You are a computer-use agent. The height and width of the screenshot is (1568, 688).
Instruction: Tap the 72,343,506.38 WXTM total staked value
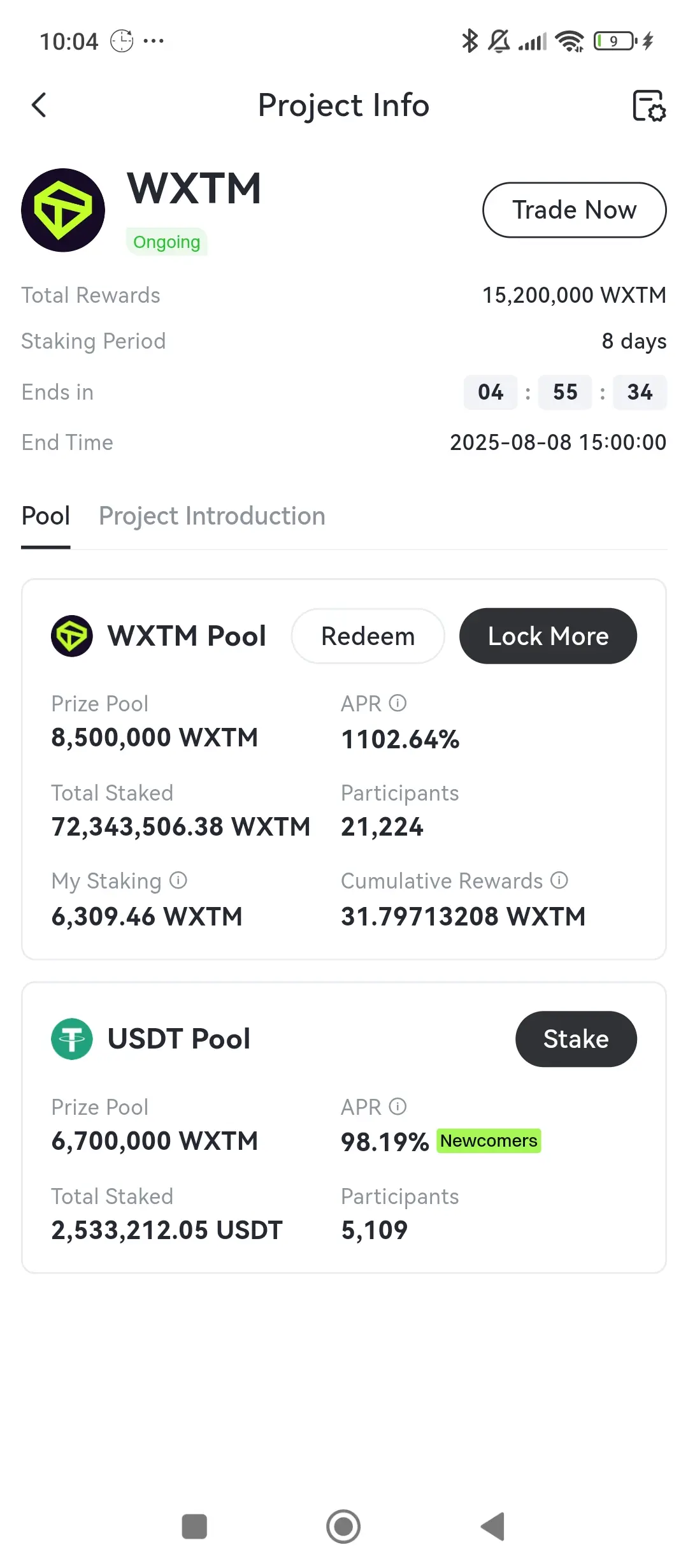coord(181,827)
